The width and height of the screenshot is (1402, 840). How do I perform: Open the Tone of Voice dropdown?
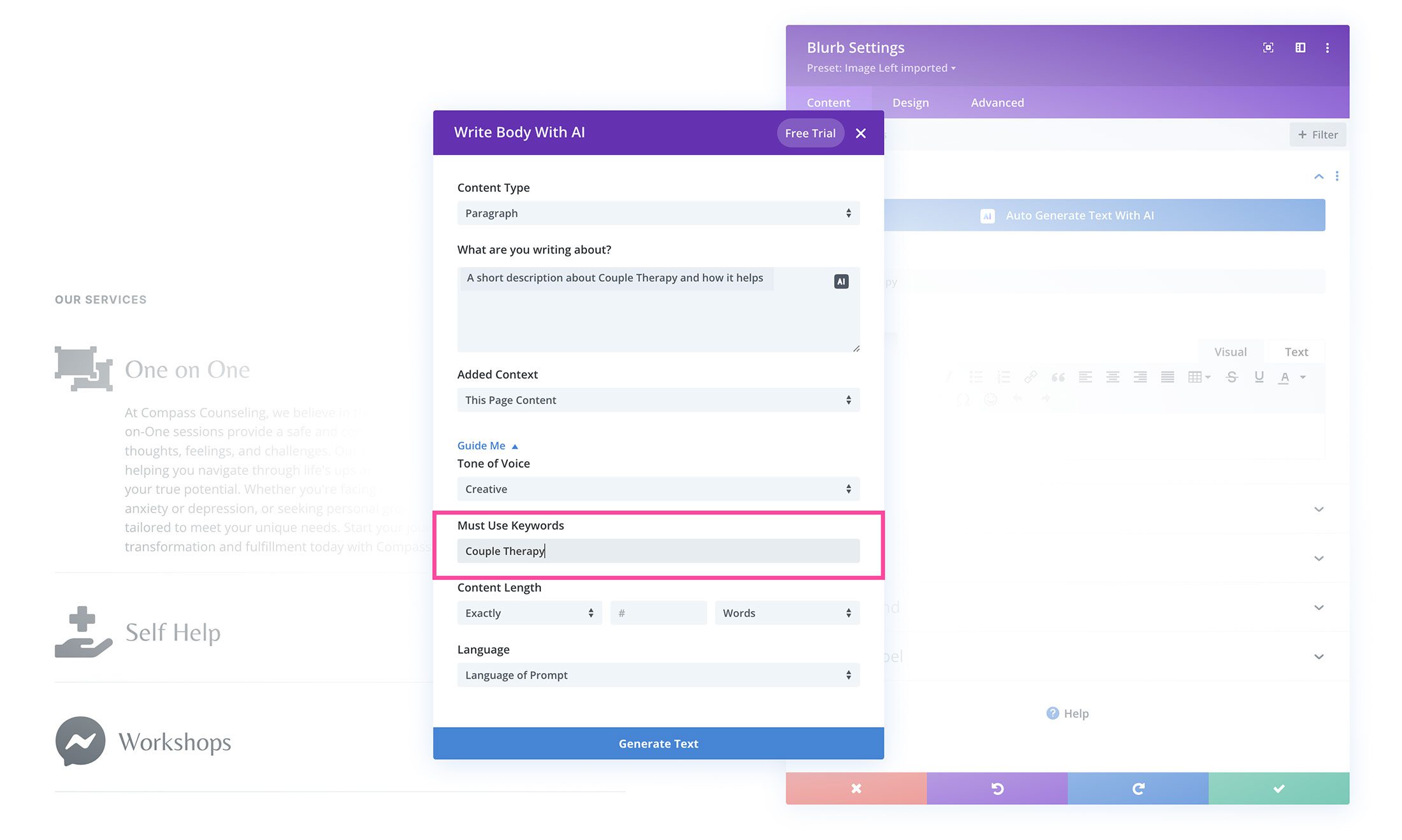coord(658,489)
